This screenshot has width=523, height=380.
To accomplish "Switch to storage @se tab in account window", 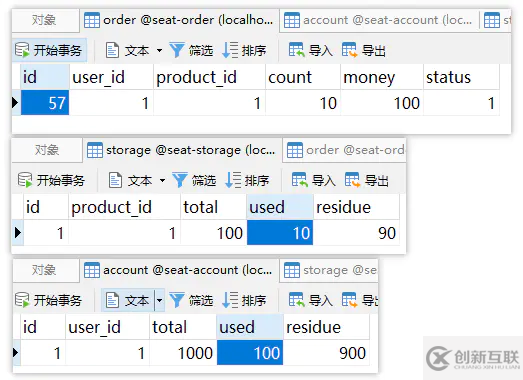I will [330, 270].
